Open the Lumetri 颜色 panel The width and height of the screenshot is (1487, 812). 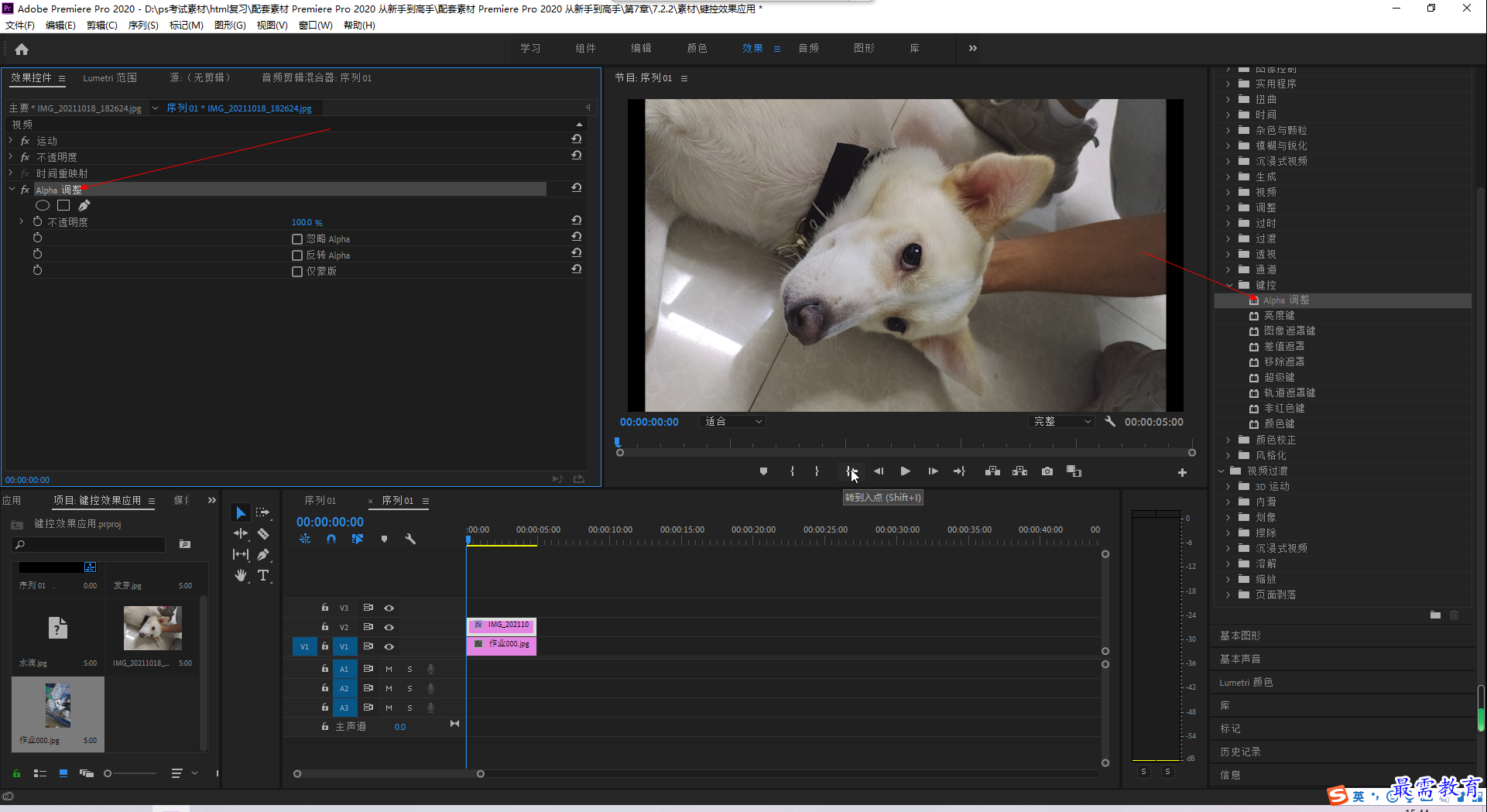pos(1246,683)
